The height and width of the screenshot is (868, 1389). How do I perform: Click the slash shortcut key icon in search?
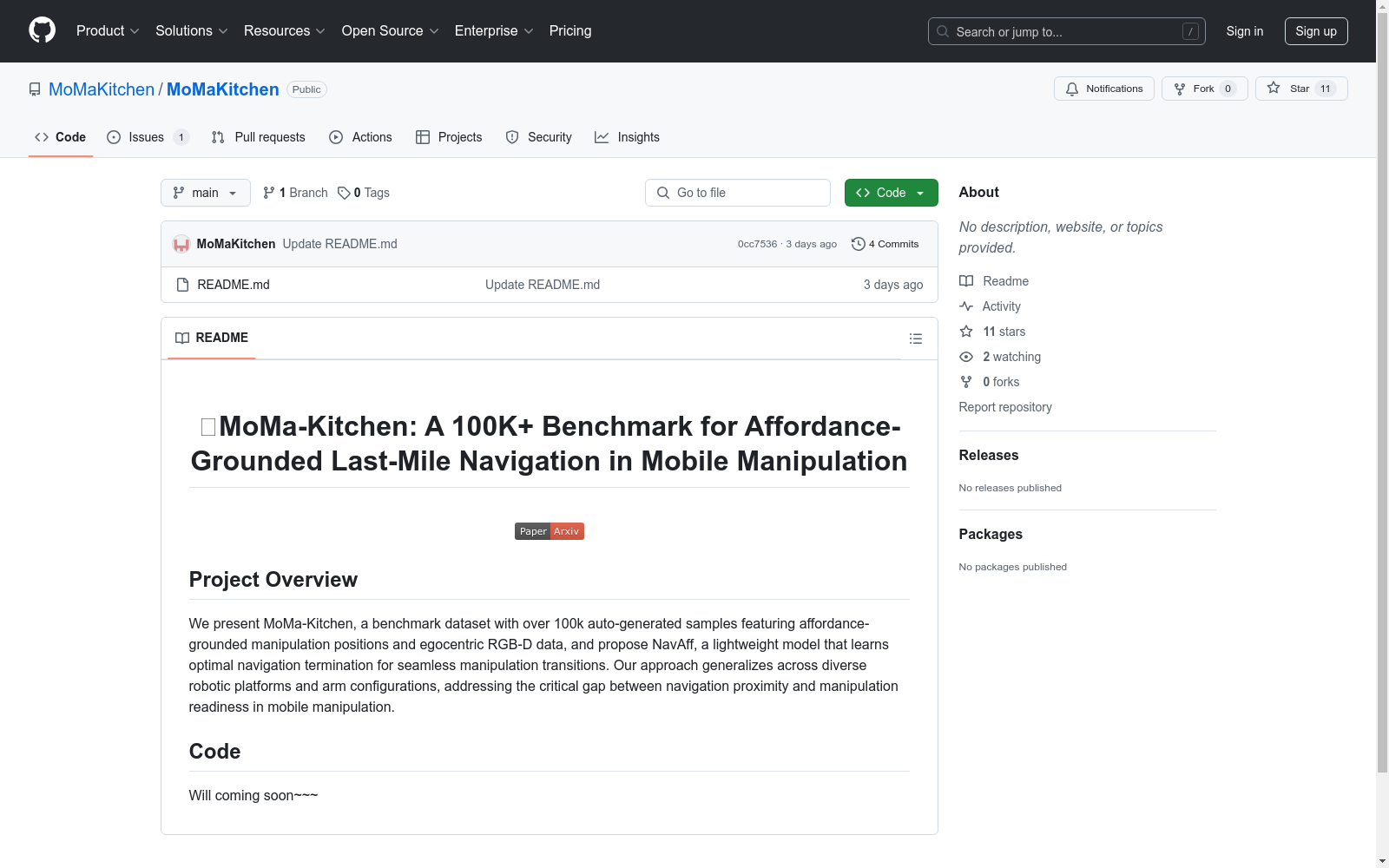click(1190, 31)
